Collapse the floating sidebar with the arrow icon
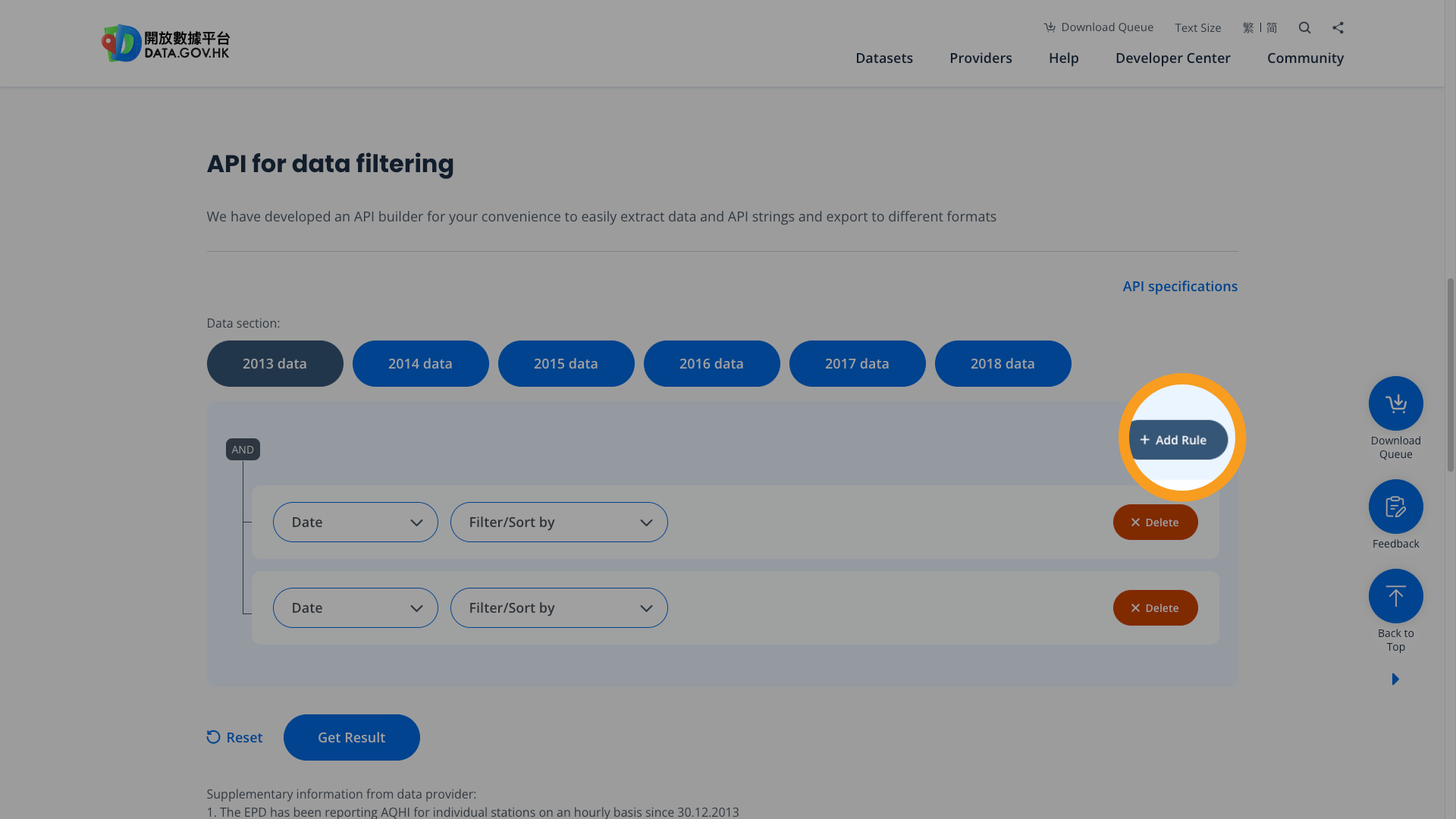This screenshot has width=1456, height=819. tap(1395, 679)
